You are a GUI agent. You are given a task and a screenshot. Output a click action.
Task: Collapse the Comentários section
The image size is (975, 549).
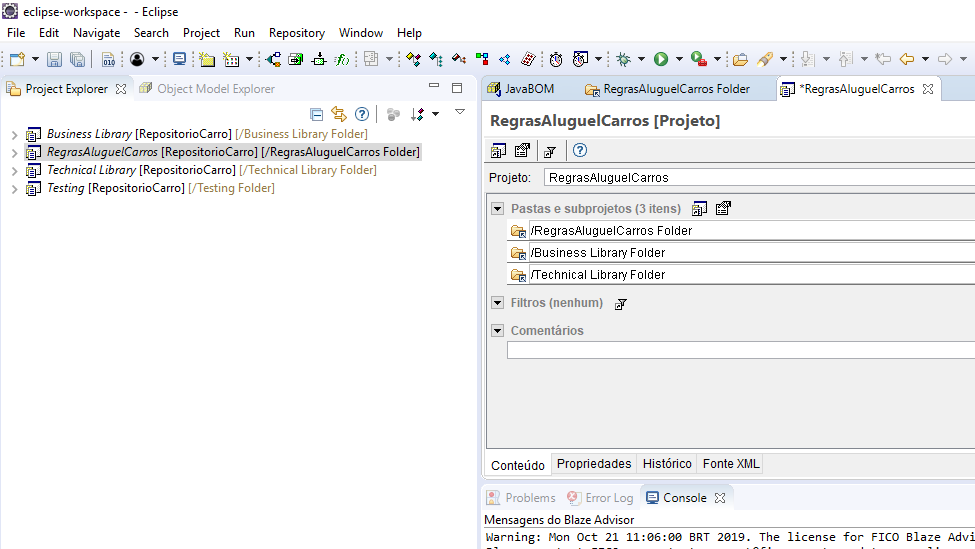point(497,330)
